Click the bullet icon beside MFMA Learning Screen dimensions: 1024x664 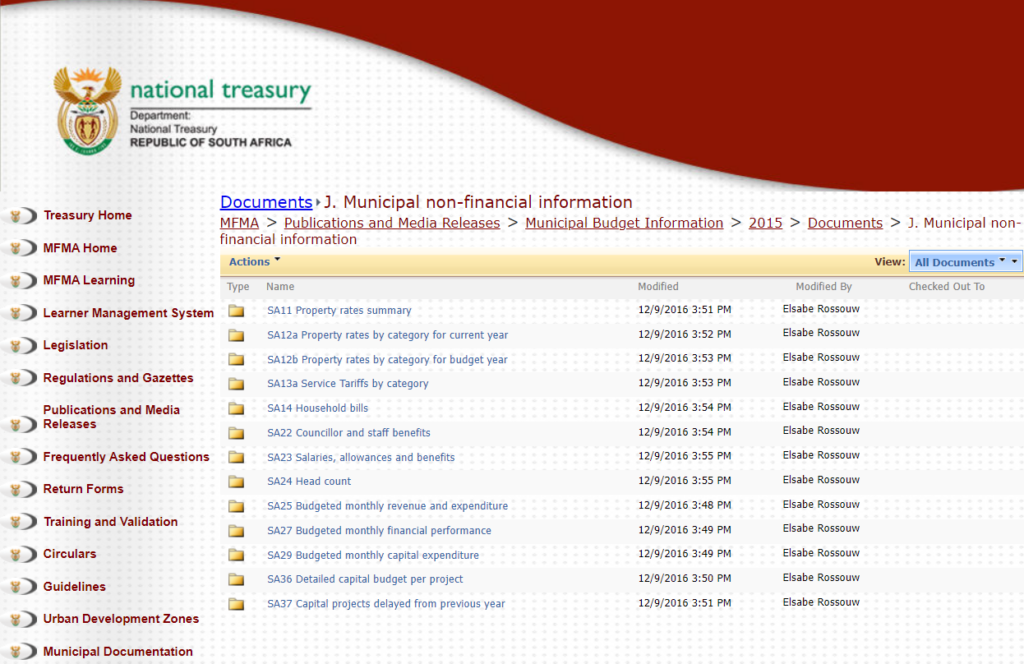pos(22,281)
